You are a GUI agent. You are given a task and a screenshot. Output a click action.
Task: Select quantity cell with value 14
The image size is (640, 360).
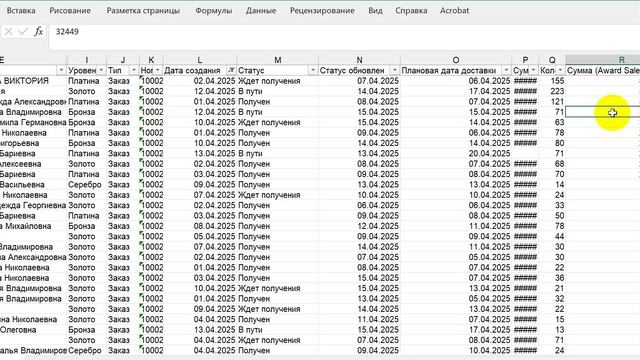552,184
